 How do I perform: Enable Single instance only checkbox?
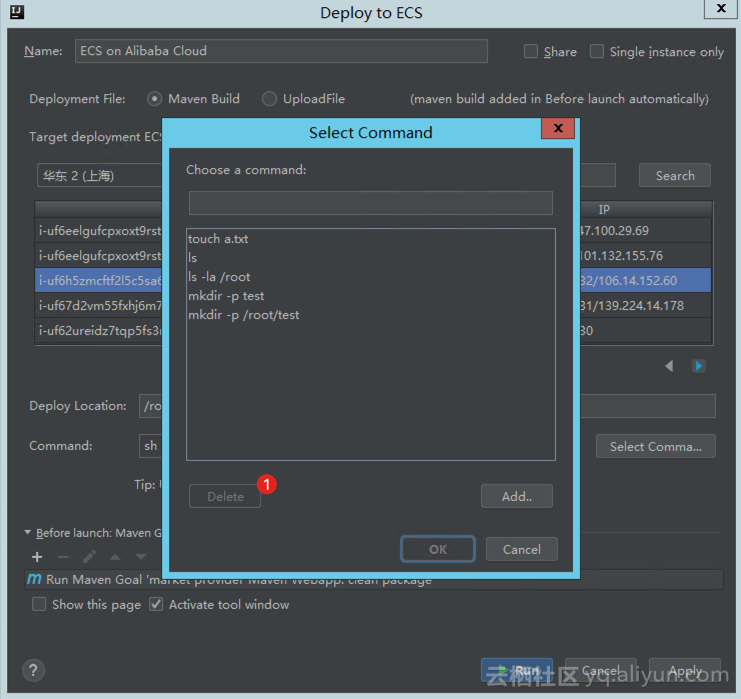596,51
